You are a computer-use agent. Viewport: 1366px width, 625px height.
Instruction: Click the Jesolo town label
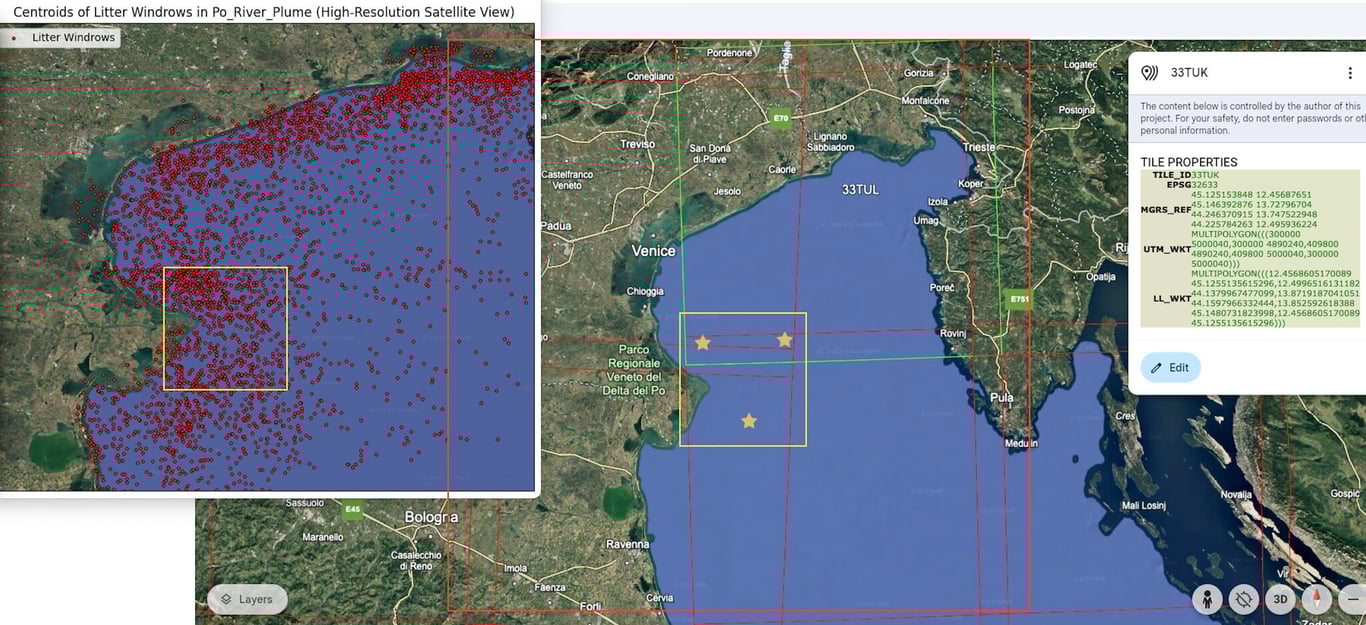pyautogui.click(x=727, y=191)
